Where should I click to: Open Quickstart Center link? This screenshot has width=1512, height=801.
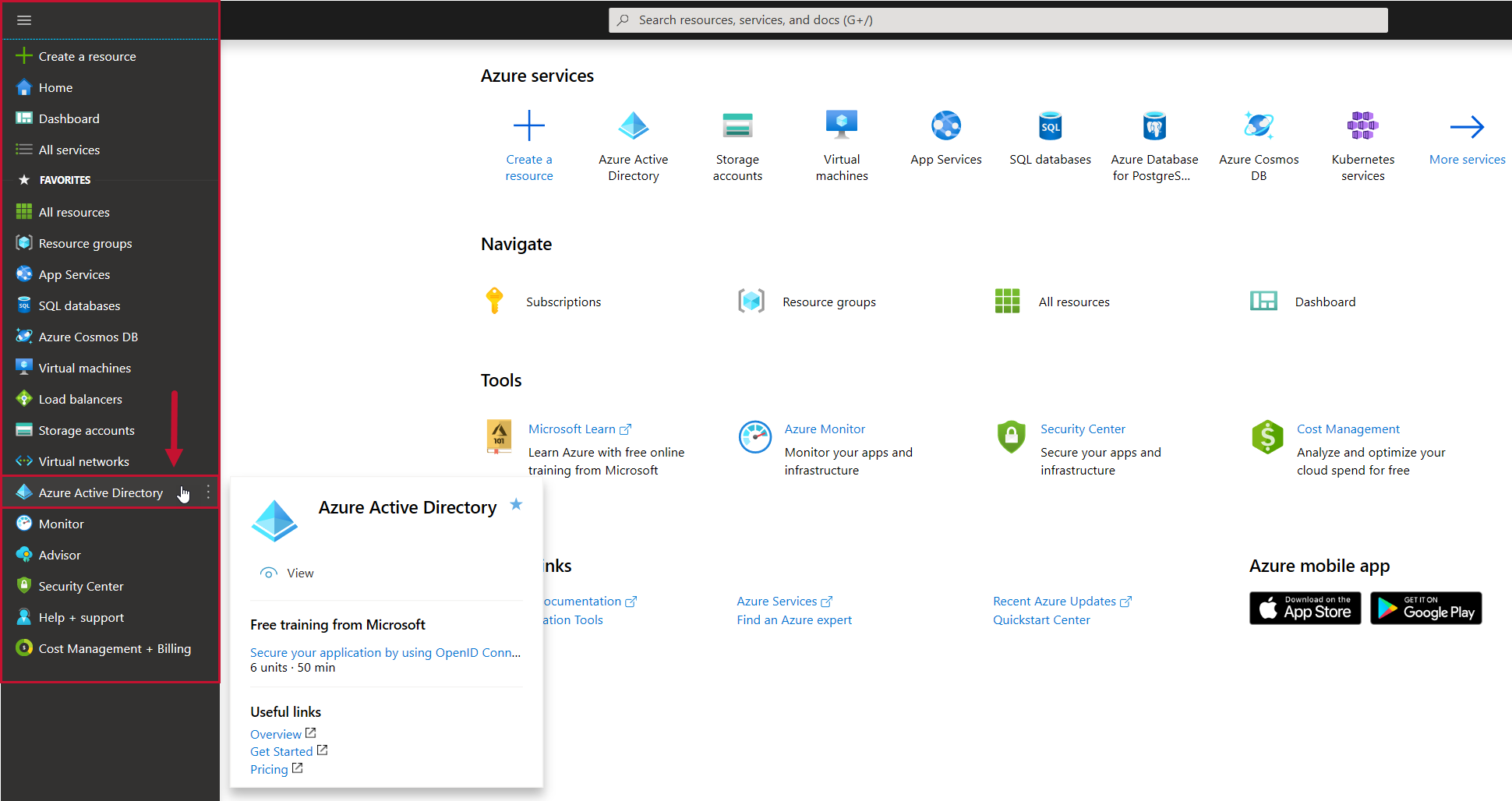(1041, 620)
